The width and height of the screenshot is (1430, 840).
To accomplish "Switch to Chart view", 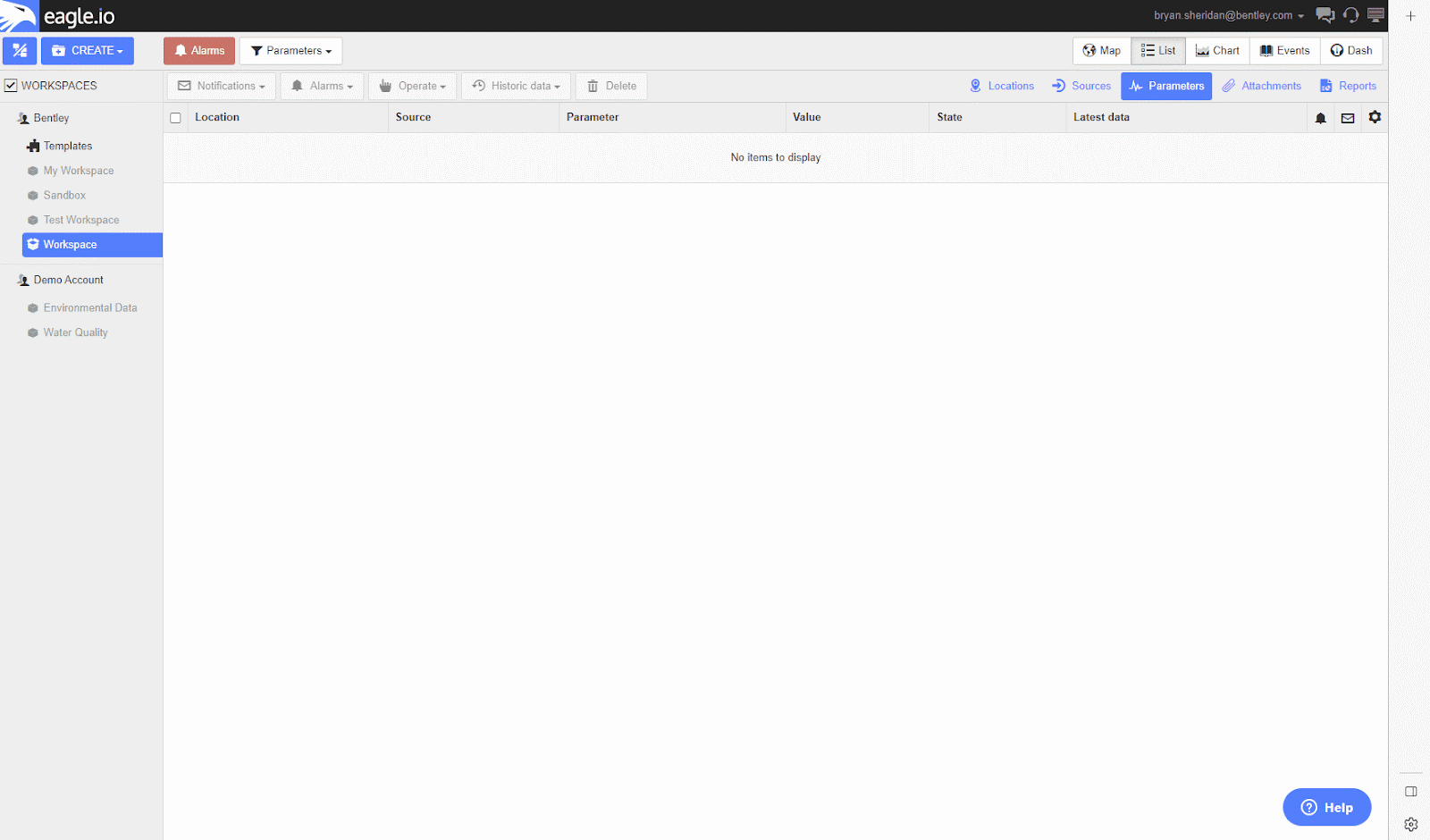I will pos(1217,51).
